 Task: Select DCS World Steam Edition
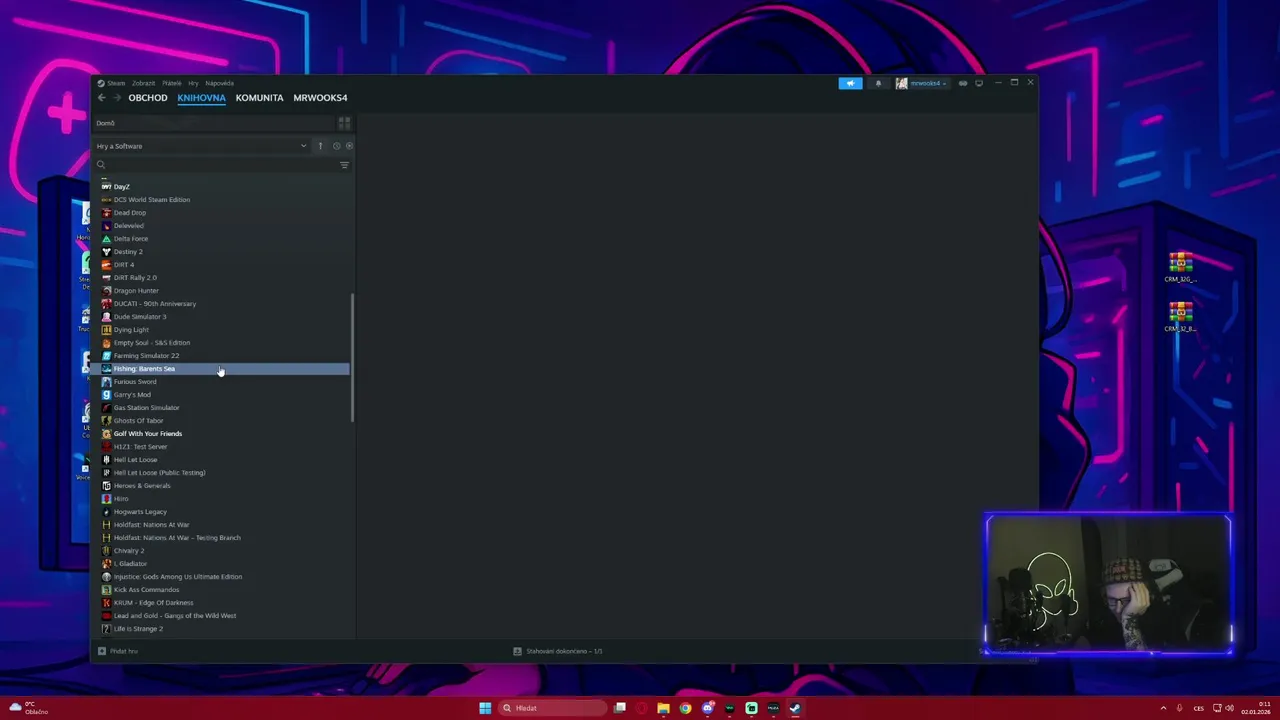(x=152, y=200)
